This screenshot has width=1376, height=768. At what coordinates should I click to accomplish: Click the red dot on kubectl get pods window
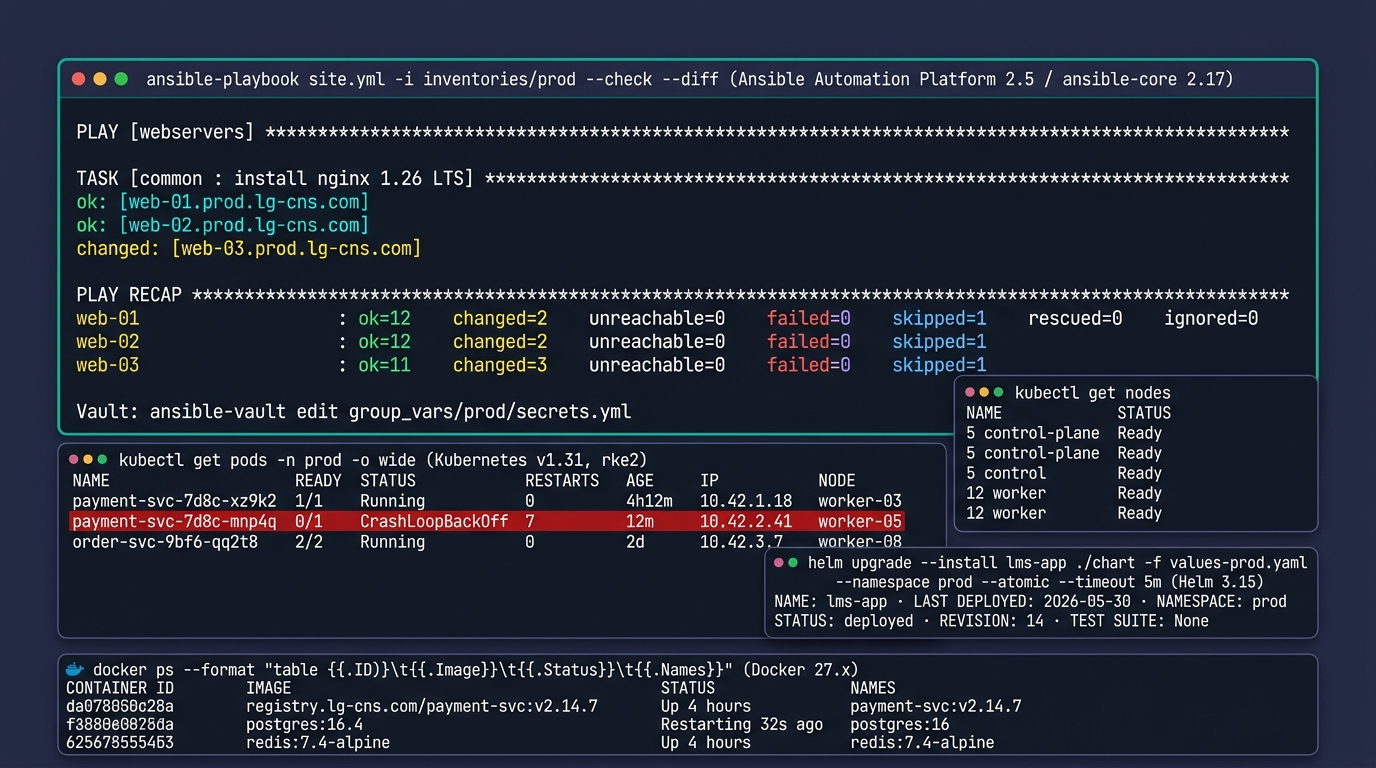click(73, 460)
